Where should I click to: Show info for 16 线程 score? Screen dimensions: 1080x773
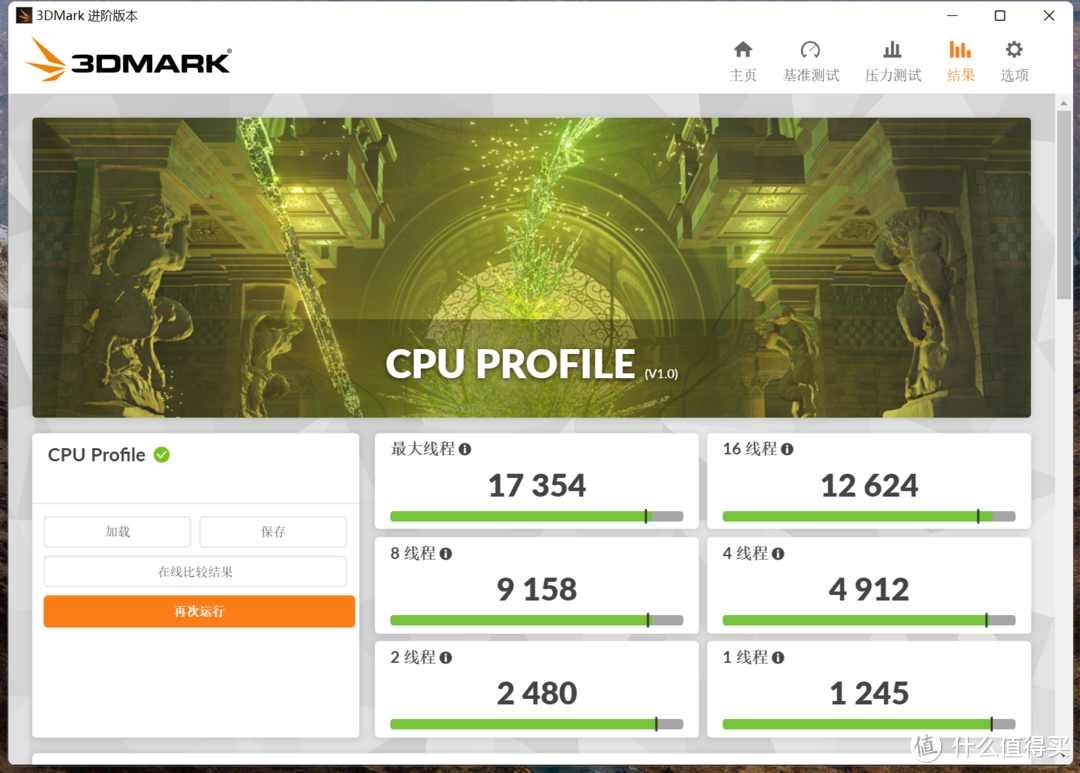(787, 449)
